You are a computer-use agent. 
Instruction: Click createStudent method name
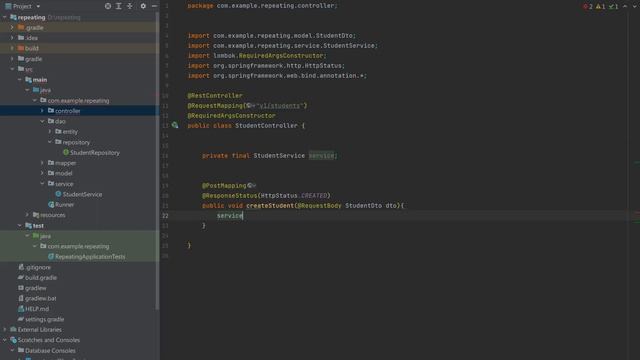270,206
